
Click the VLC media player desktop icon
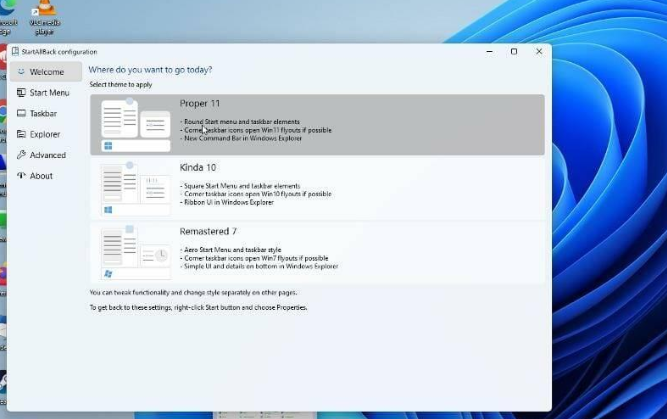point(45,17)
